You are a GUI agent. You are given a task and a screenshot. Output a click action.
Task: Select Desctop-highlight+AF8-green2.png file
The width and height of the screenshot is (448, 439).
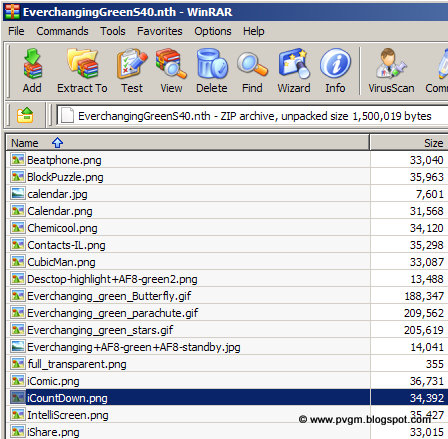coord(112,279)
